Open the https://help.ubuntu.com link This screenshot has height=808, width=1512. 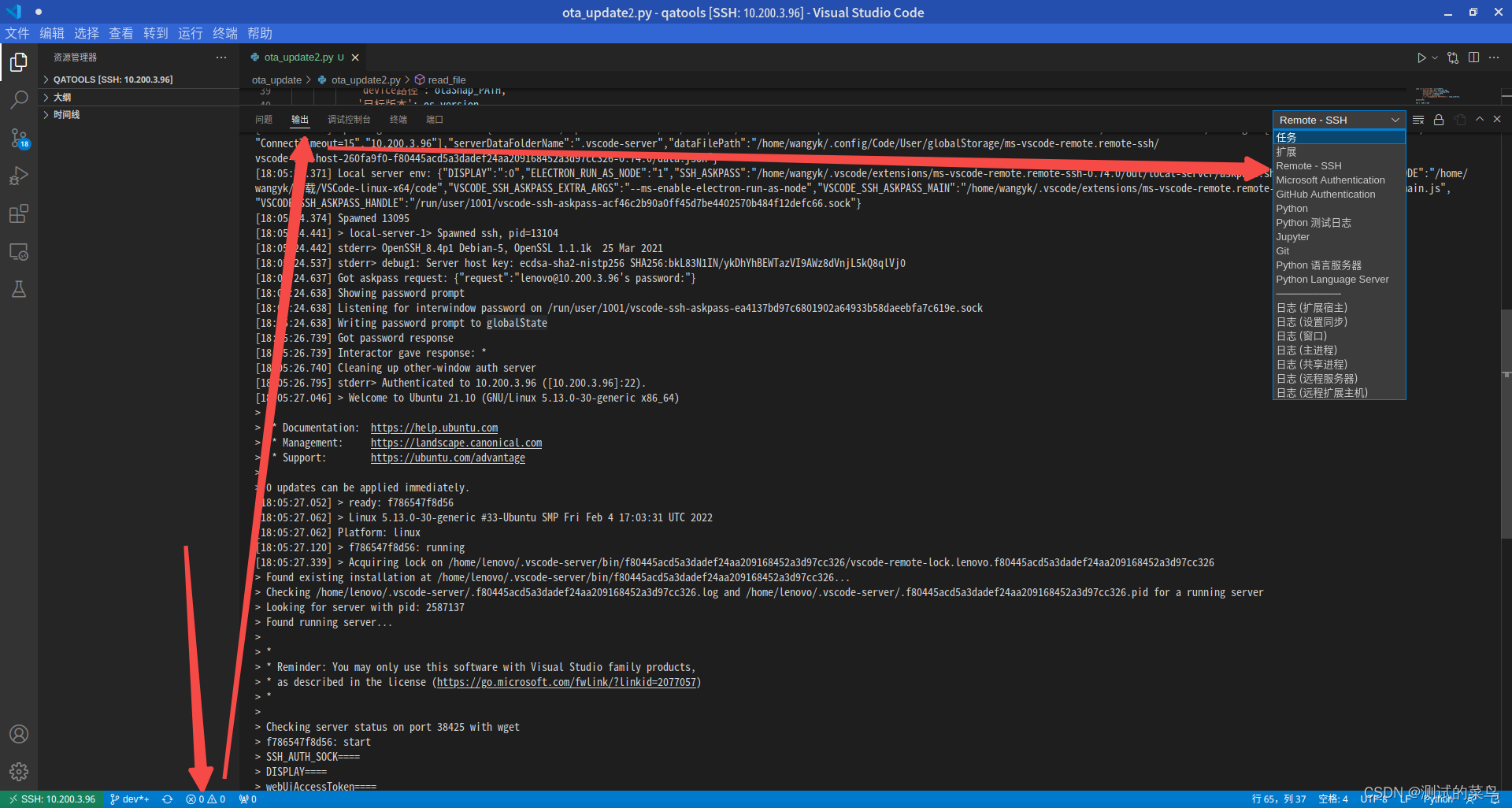(434, 428)
